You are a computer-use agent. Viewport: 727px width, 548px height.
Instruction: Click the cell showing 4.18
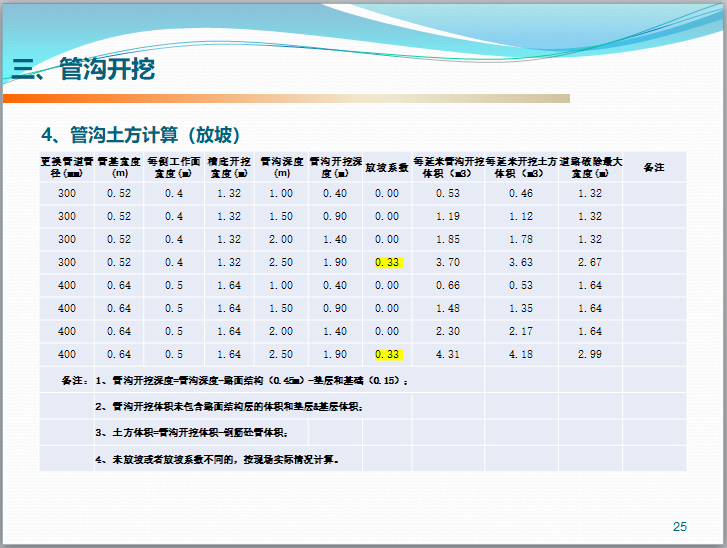520,354
